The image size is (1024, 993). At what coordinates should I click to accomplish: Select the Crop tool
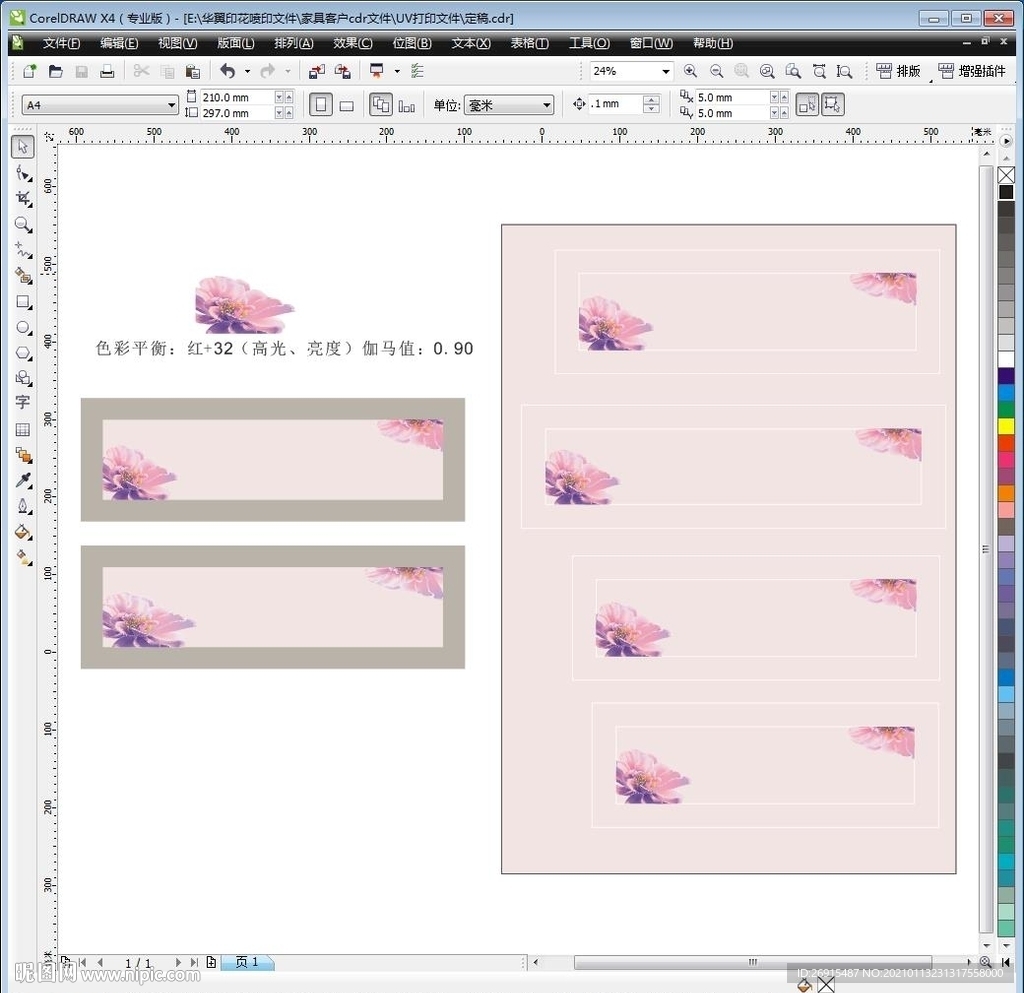[x=23, y=199]
